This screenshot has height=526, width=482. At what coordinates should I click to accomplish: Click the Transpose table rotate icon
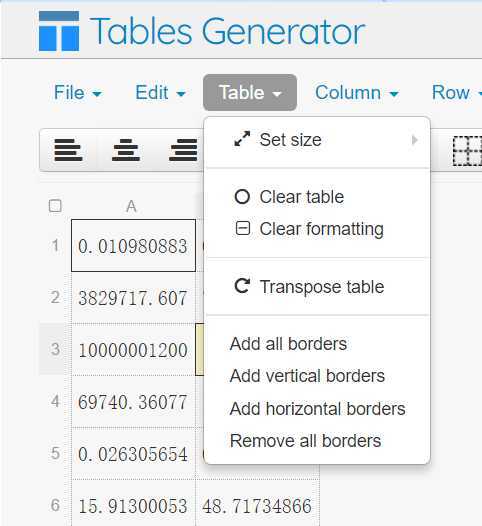(x=242, y=286)
